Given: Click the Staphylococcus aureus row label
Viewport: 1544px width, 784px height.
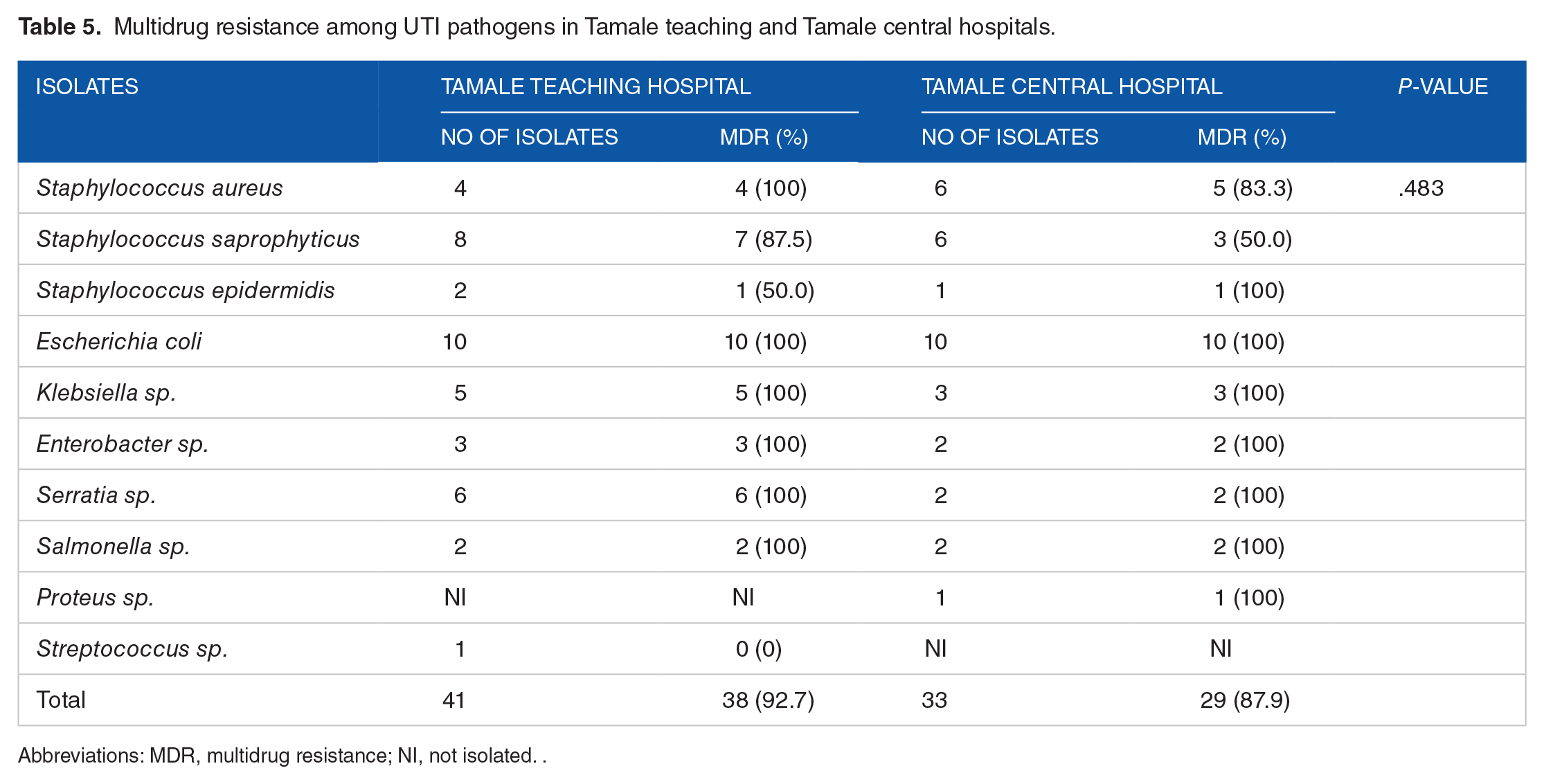Looking at the screenshot, I should 159,188.
